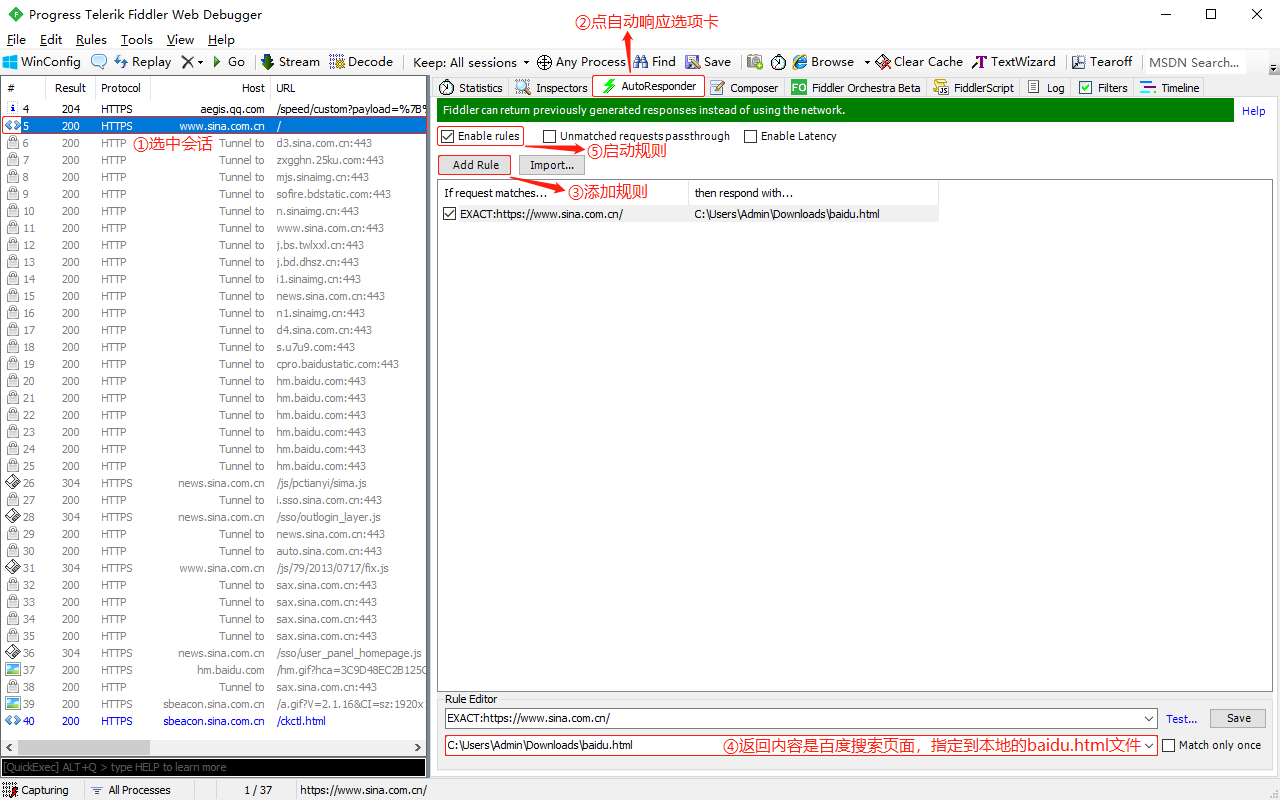The height and width of the screenshot is (800, 1280).
Task: Uncheck the EXACT:https://www.sina.com.cn/ rule checkbox
Action: (x=450, y=214)
